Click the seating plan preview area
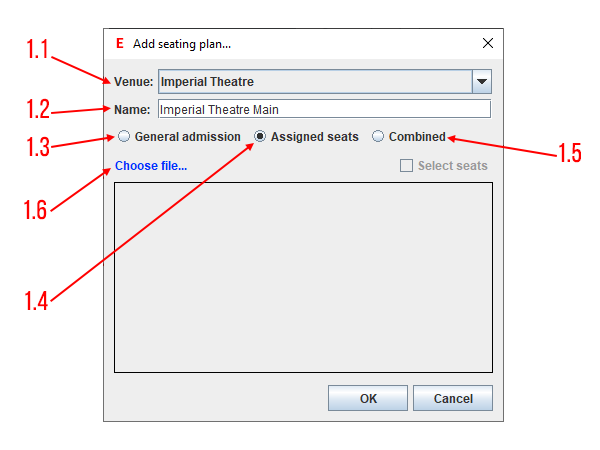 pos(303,277)
